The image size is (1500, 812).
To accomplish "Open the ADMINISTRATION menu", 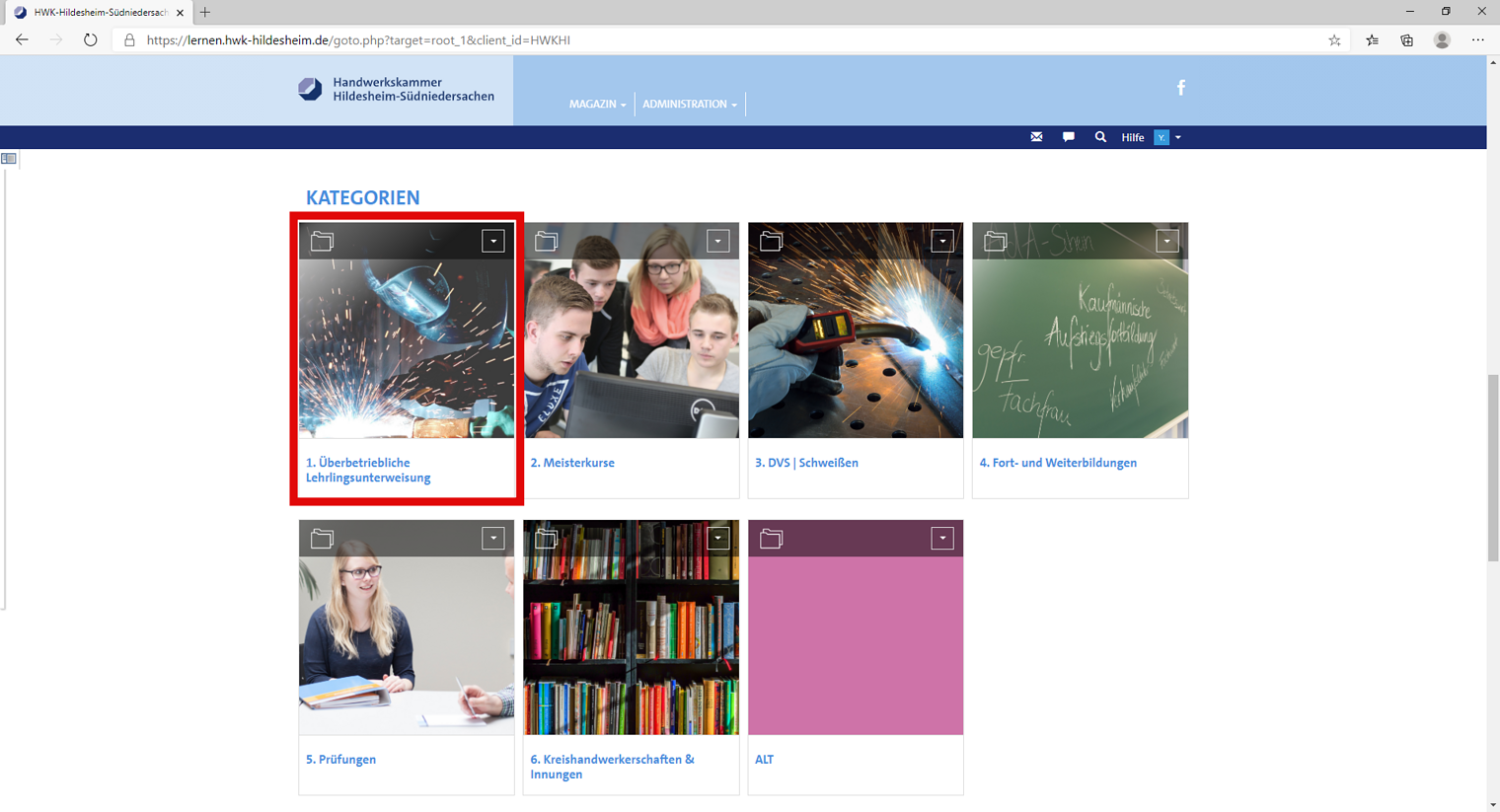I will pyautogui.click(x=690, y=105).
